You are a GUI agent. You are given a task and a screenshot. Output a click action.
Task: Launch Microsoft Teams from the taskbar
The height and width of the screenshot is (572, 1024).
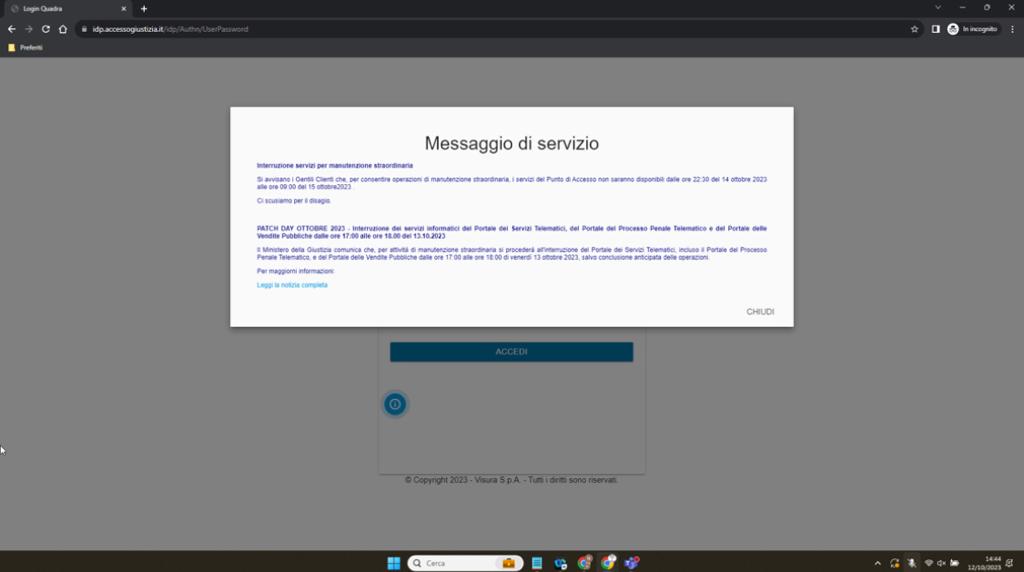pos(631,563)
